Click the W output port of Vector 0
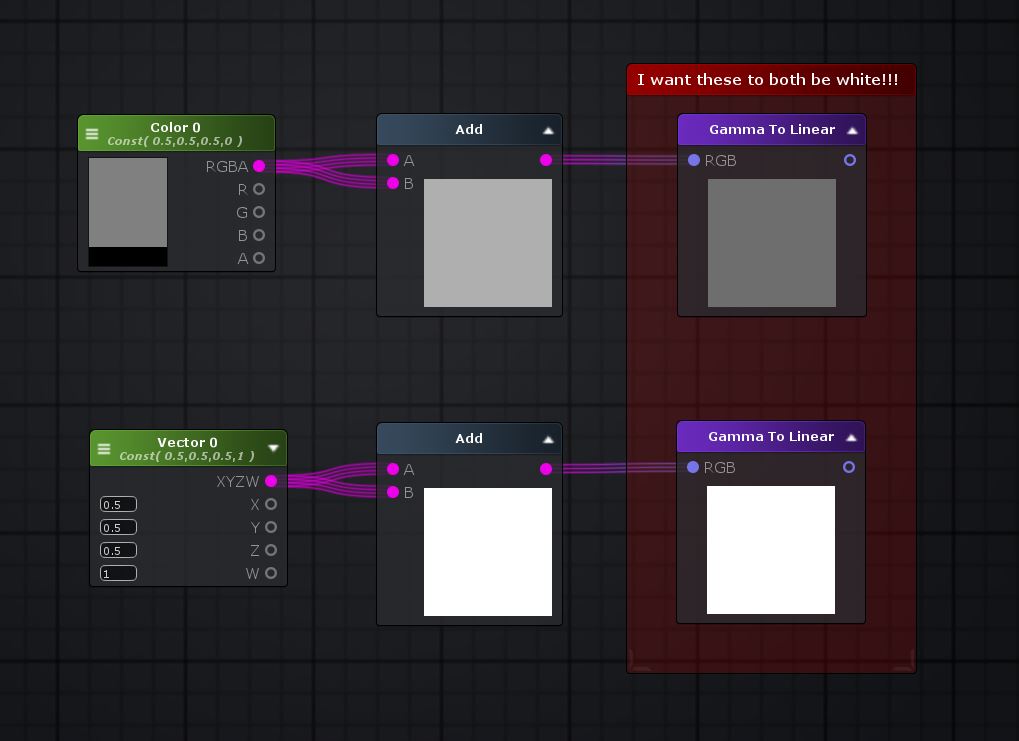 pyautogui.click(x=271, y=573)
